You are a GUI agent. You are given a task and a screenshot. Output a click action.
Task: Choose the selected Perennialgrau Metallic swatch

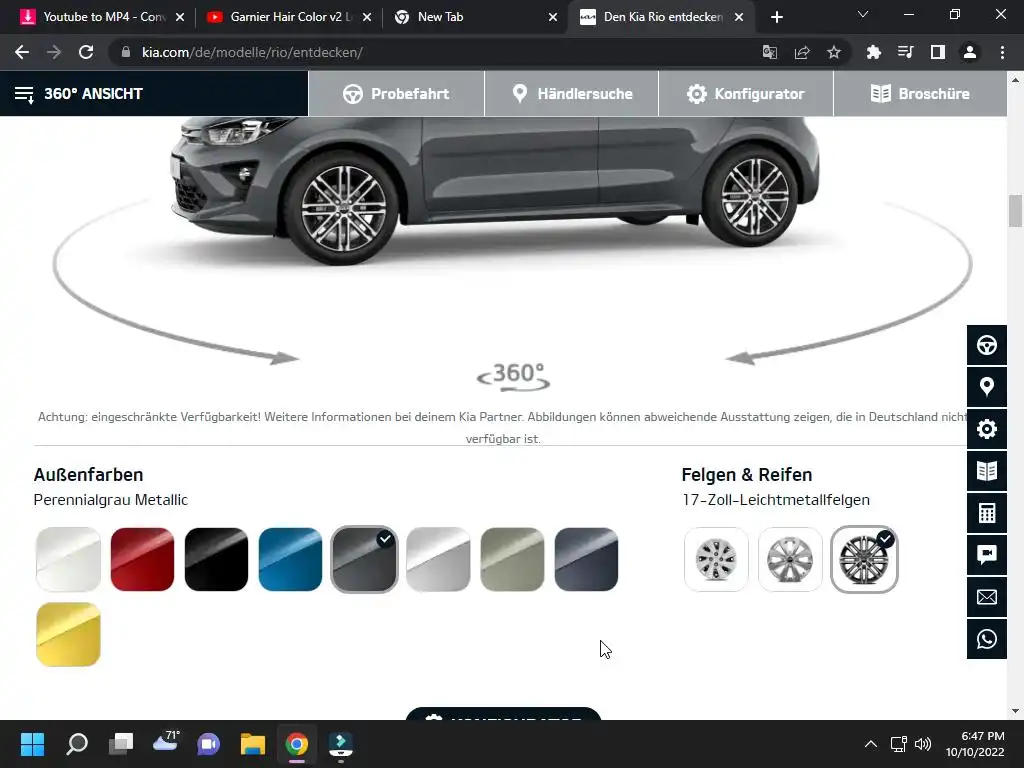click(364, 560)
